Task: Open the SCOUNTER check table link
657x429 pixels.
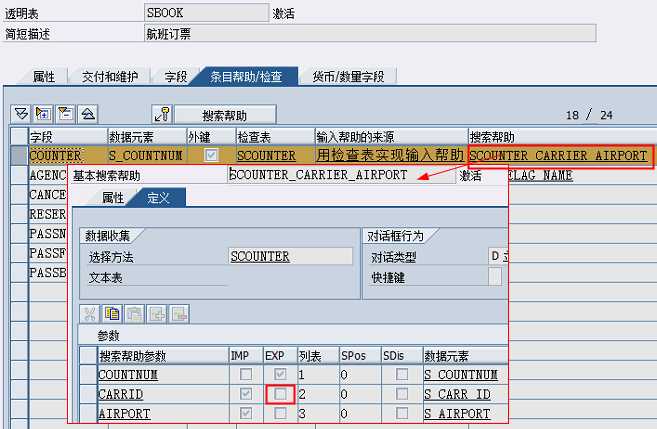Action: 266,156
